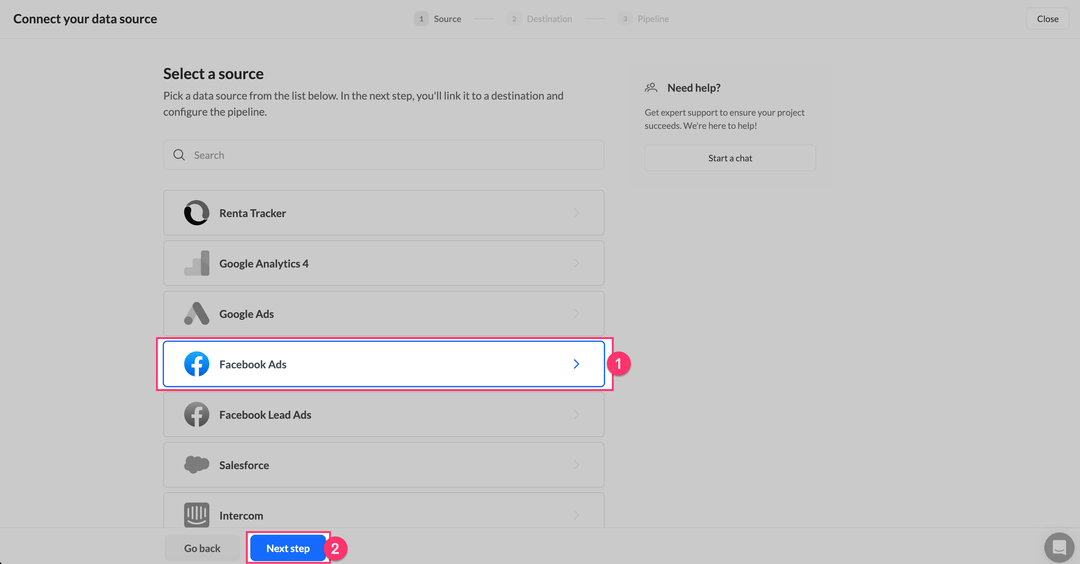Click the Salesforce cloud icon
The width and height of the screenshot is (1080, 564).
[196, 465]
